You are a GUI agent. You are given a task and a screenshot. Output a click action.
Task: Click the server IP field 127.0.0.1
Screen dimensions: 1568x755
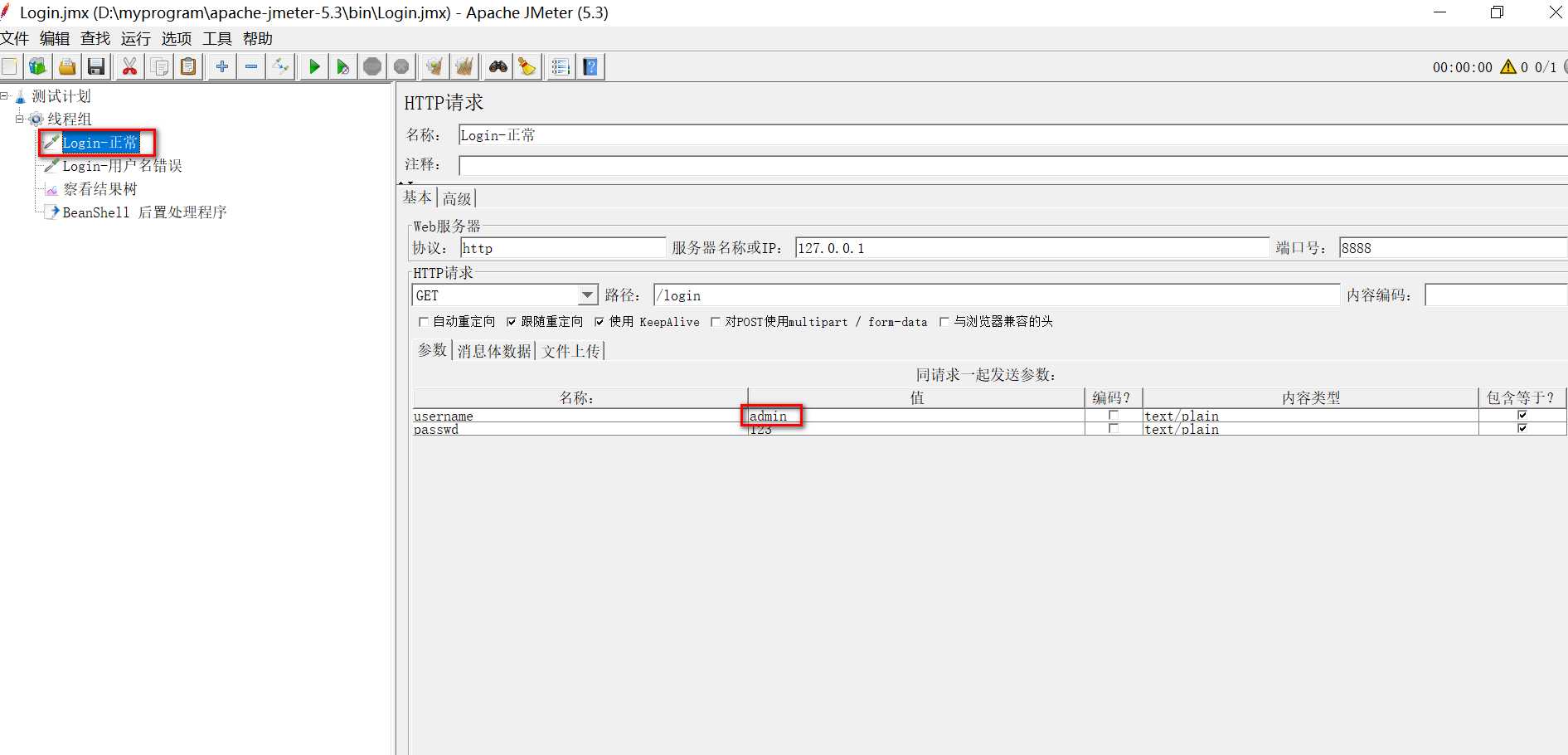(1032, 248)
